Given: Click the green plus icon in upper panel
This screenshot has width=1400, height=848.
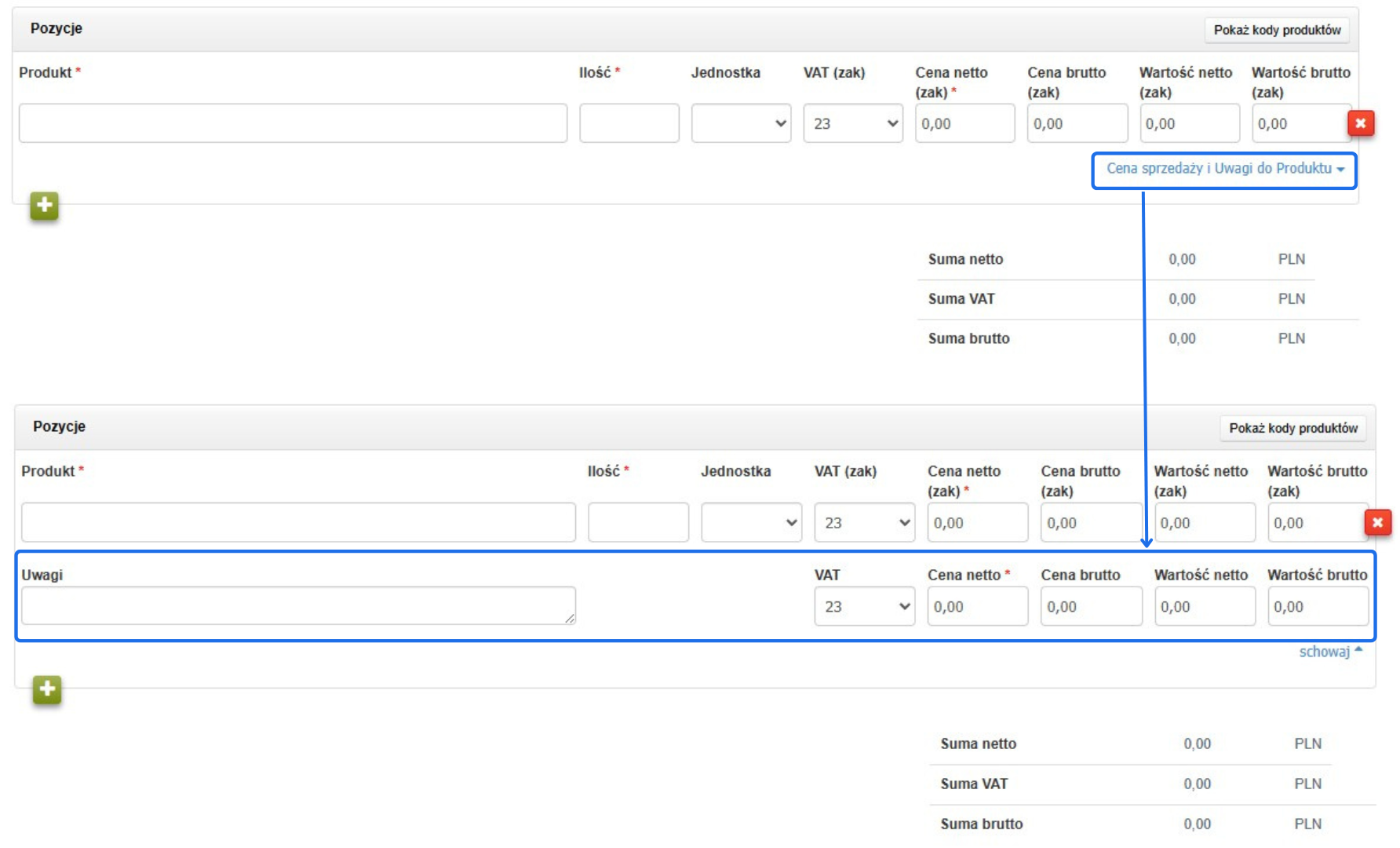Looking at the screenshot, I should [44, 207].
